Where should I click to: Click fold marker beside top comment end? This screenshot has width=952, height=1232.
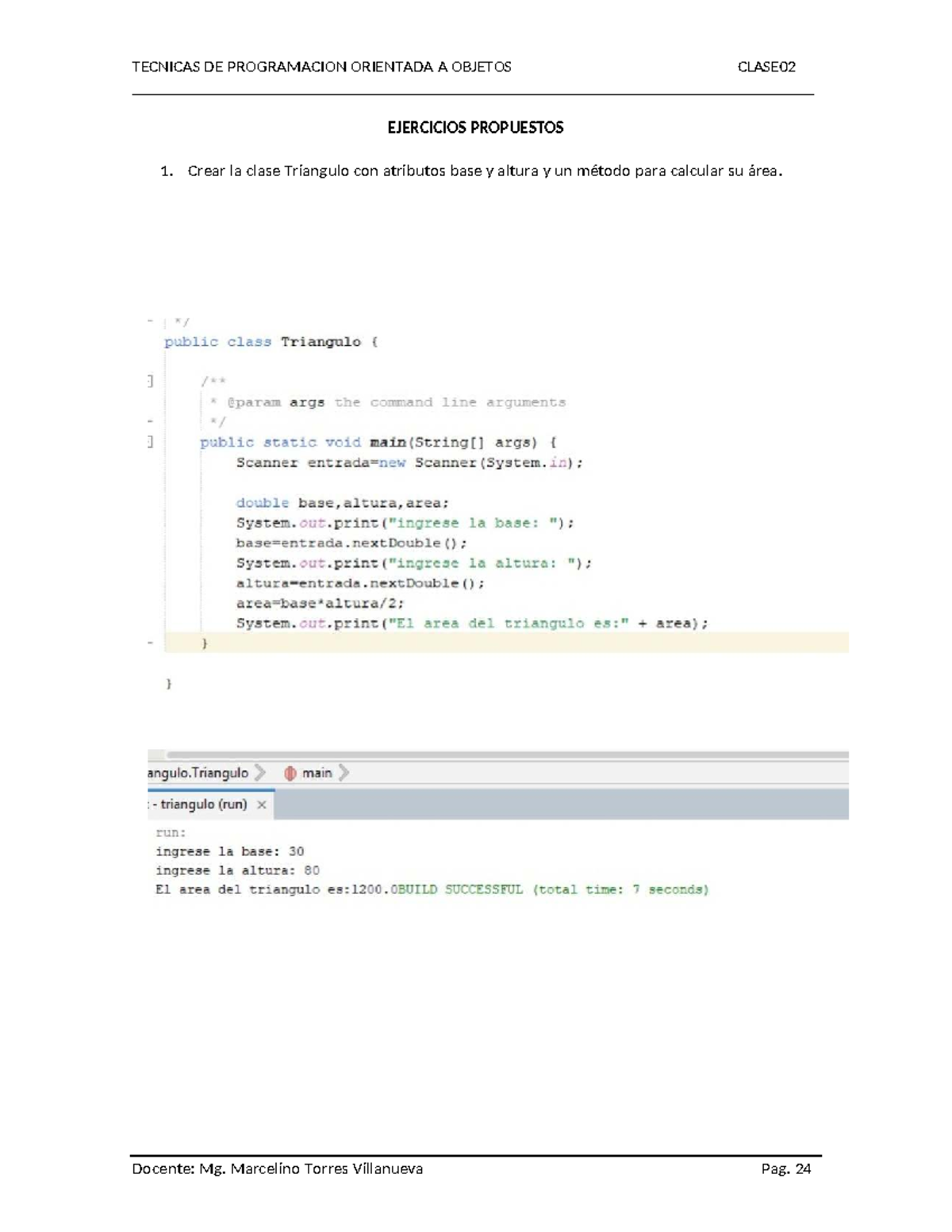[x=150, y=321]
